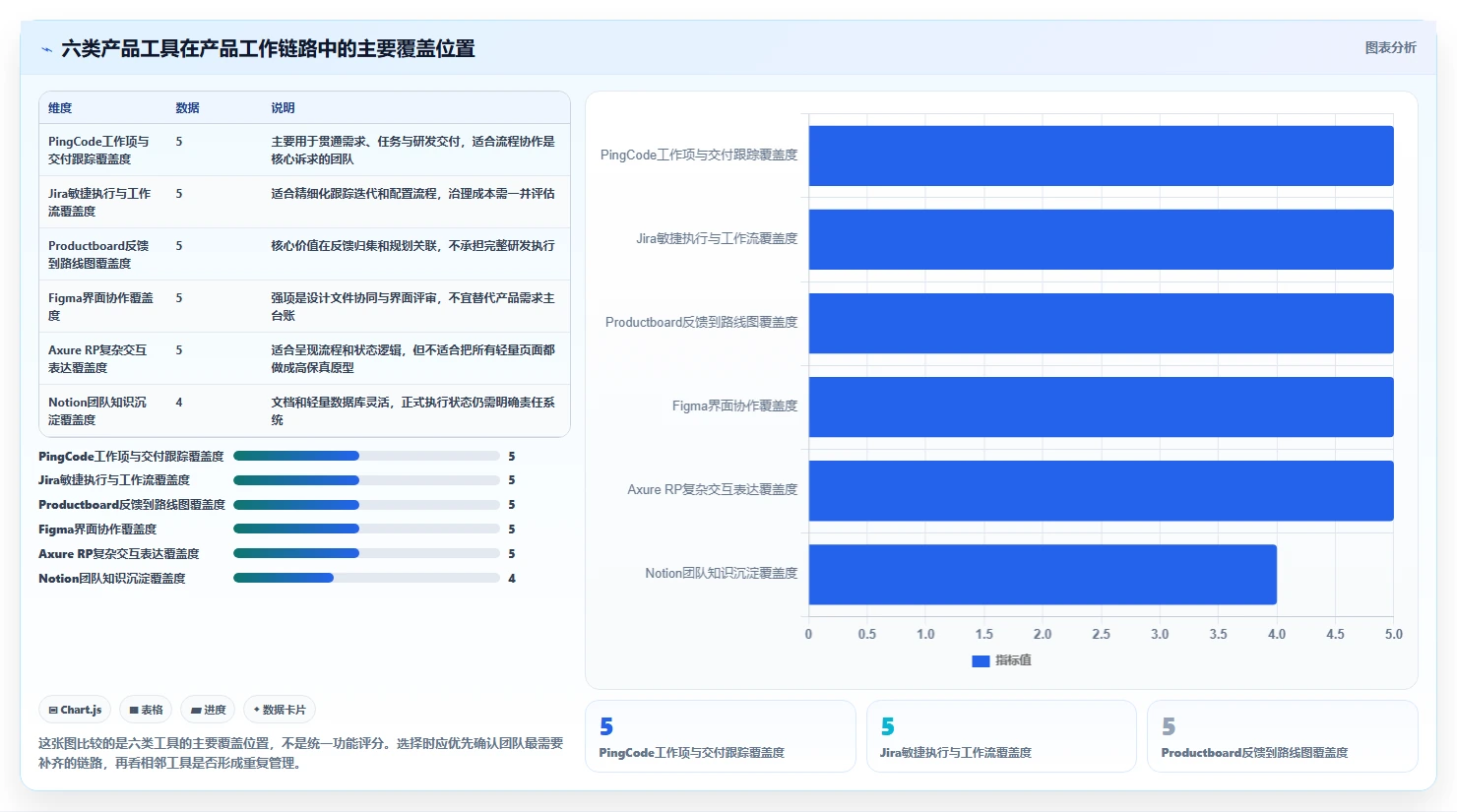1457x812 pixels.
Task: Click the 4.0 tick on the x-axis
Action: coord(1277,634)
